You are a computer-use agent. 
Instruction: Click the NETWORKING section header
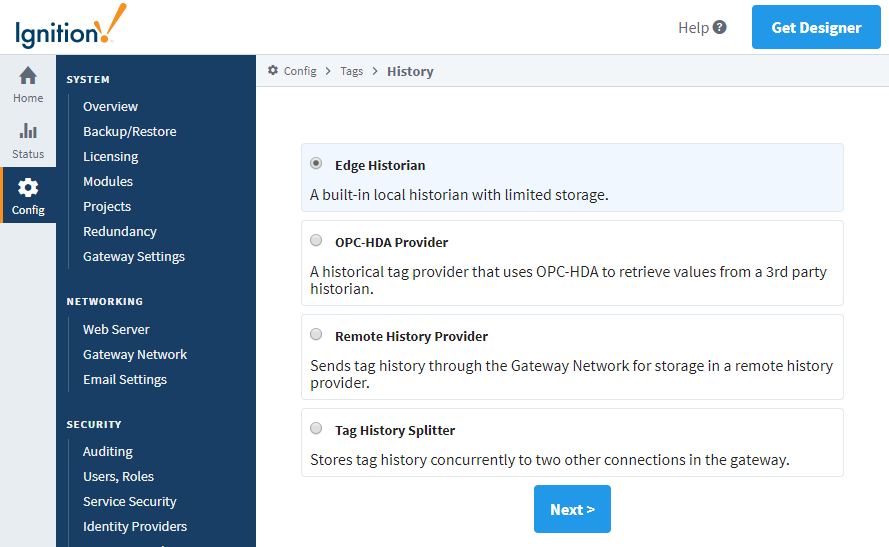pyautogui.click(x=105, y=302)
